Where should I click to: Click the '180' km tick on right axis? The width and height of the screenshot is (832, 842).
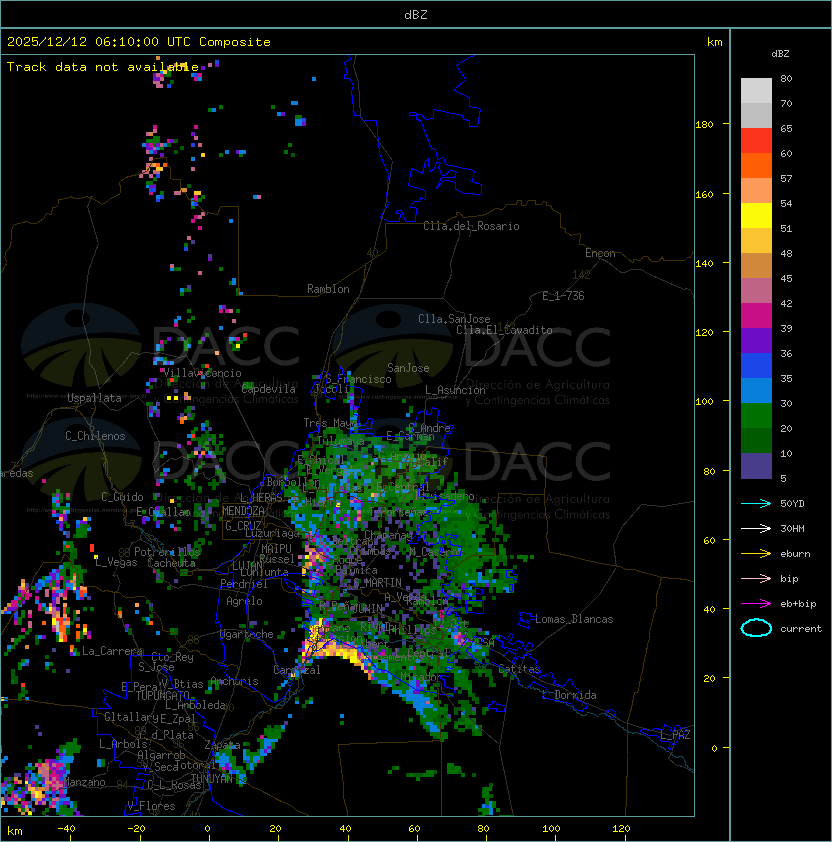704,125
